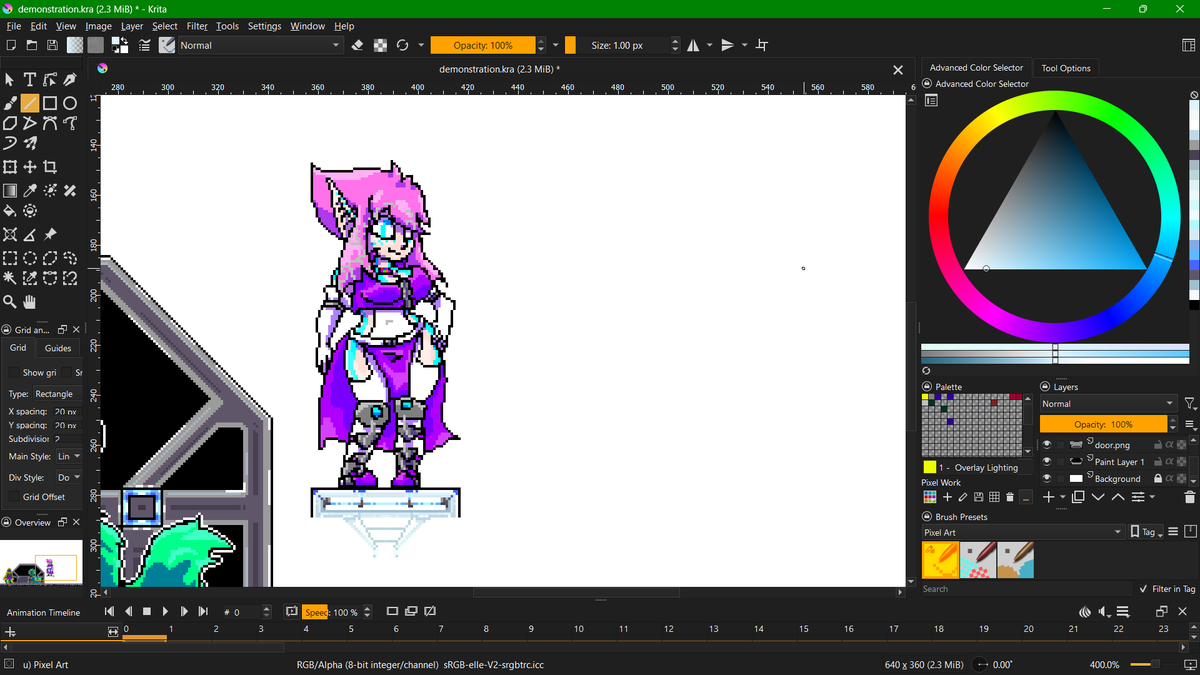Select the Pan hand tool
The width and height of the screenshot is (1200, 675).
[30, 301]
